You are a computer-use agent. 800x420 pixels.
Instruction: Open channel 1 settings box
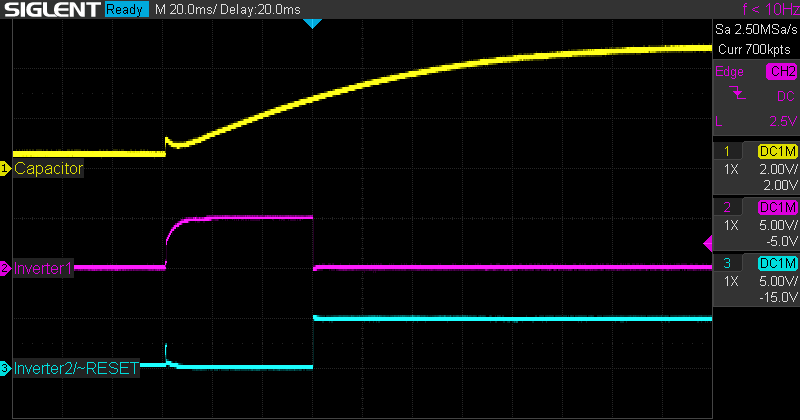[x=756, y=168]
